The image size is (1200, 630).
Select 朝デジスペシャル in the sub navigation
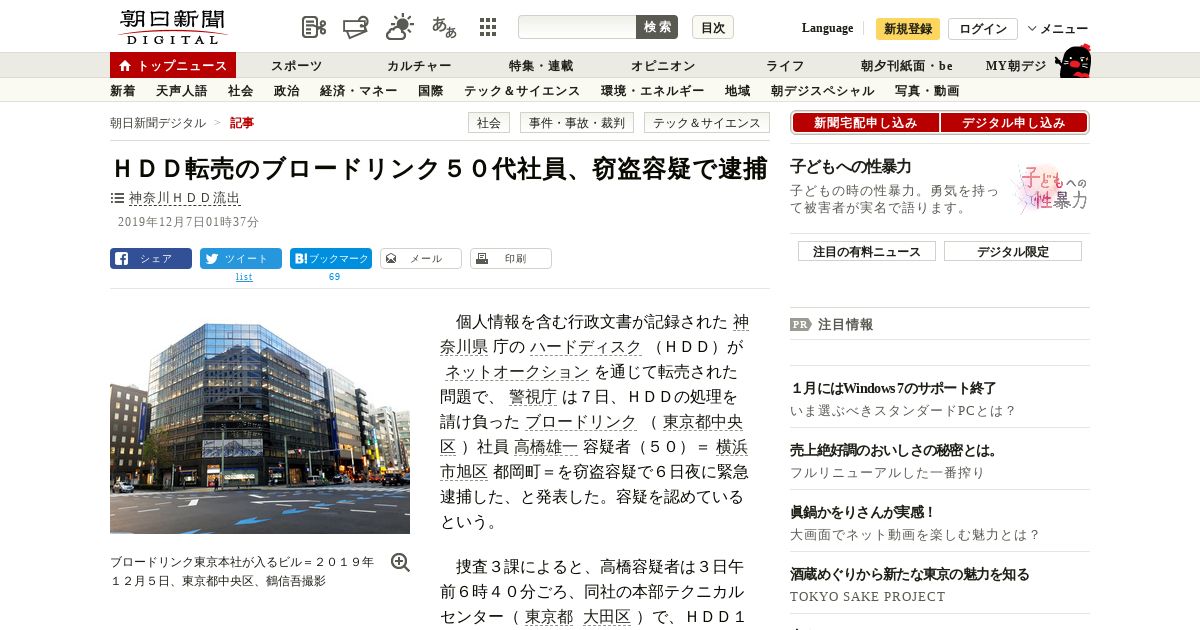822,91
